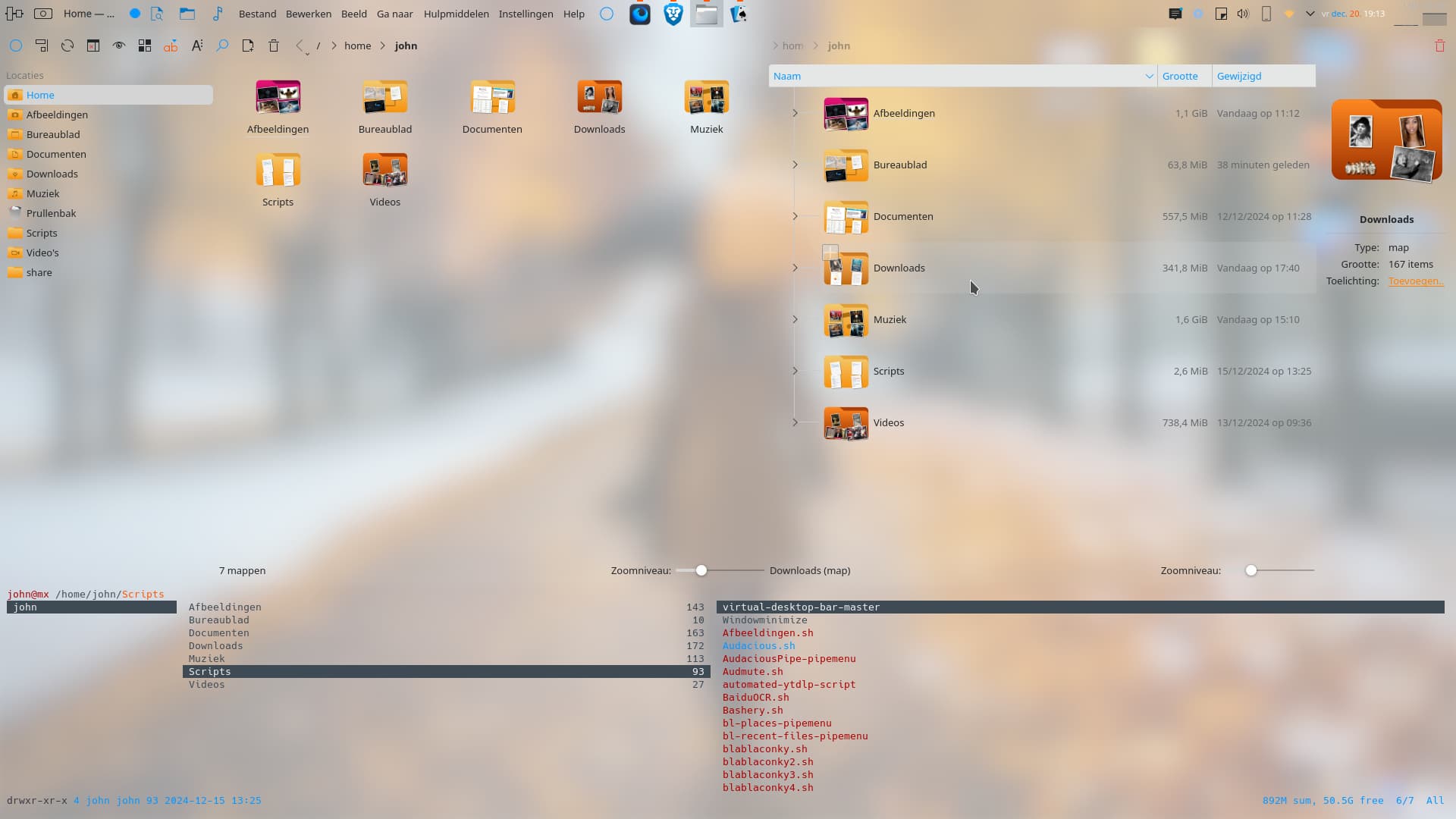
Task: Click 'john' in right pane breadcrumb
Action: [839, 45]
